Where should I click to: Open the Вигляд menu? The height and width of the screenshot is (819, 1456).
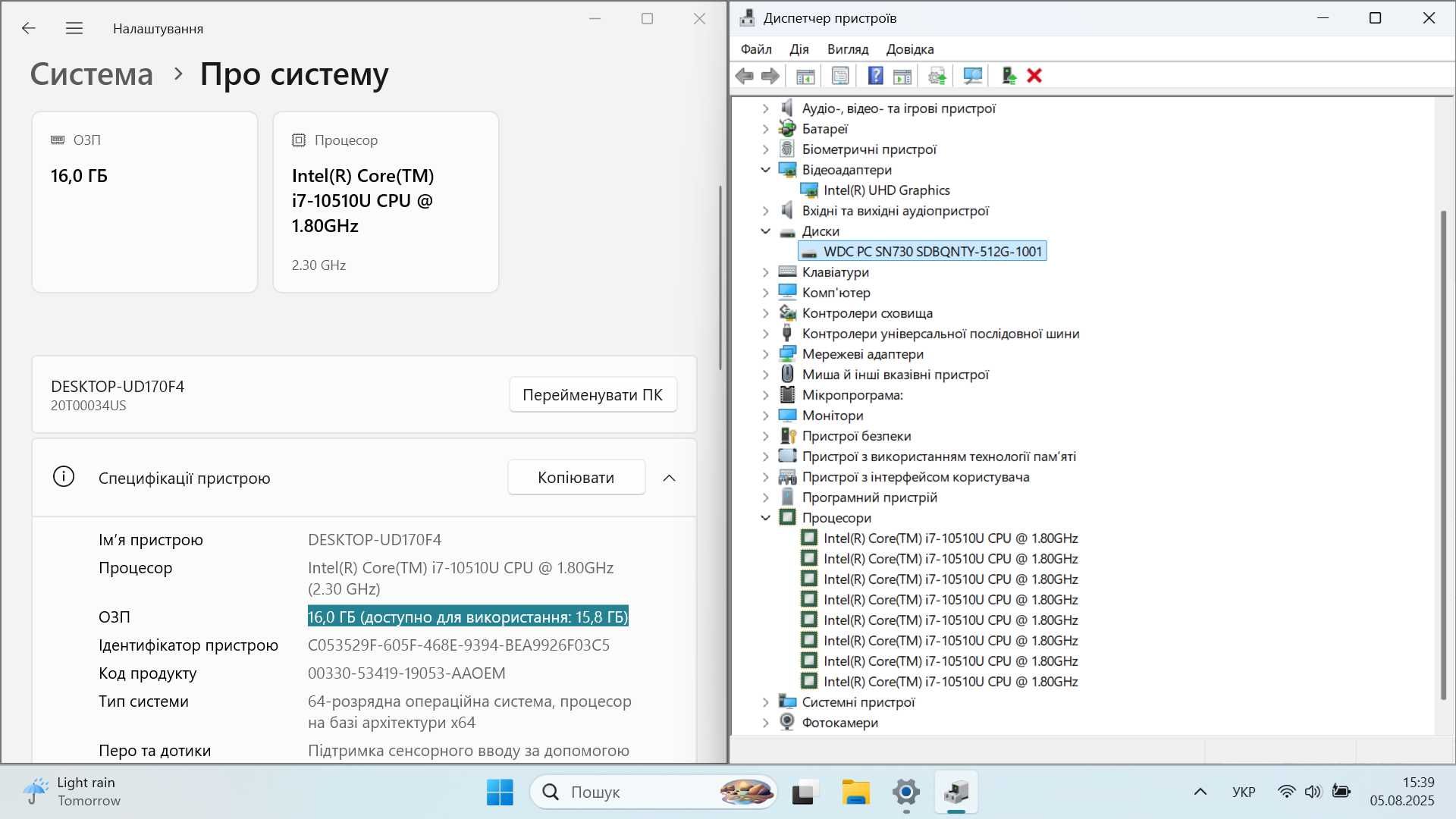(848, 49)
